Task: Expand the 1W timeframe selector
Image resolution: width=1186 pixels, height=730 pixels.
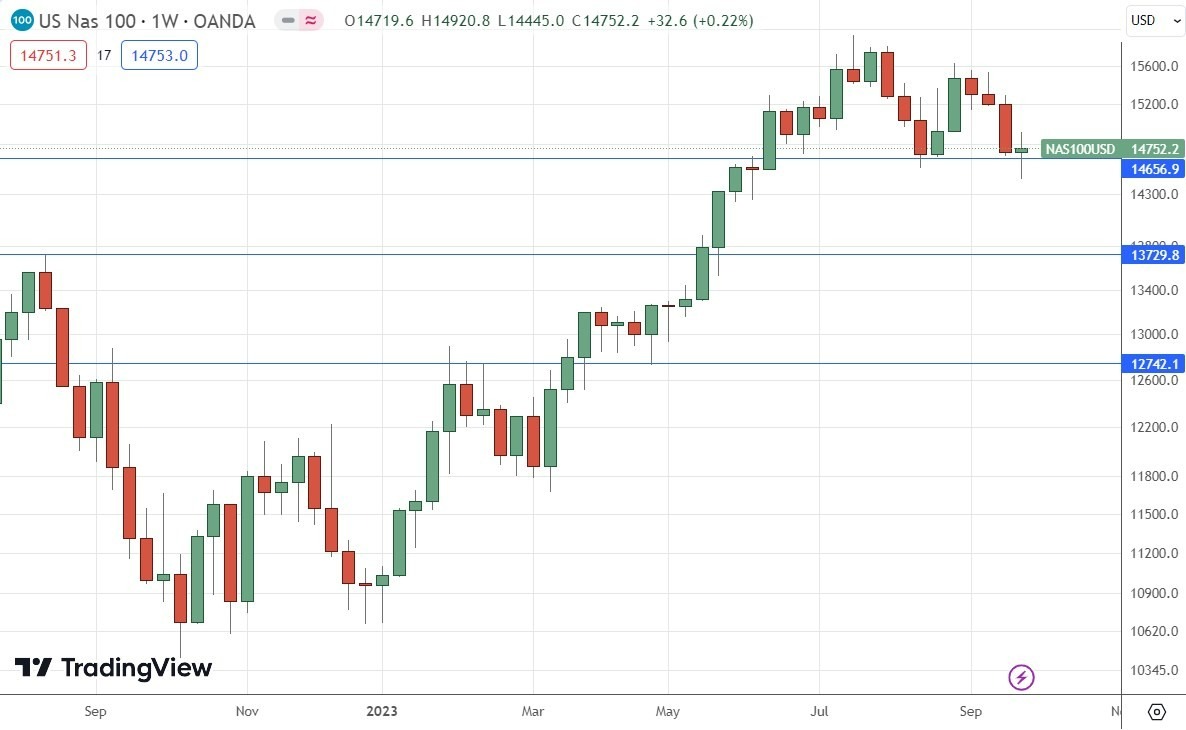Action: tap(166, 19)
